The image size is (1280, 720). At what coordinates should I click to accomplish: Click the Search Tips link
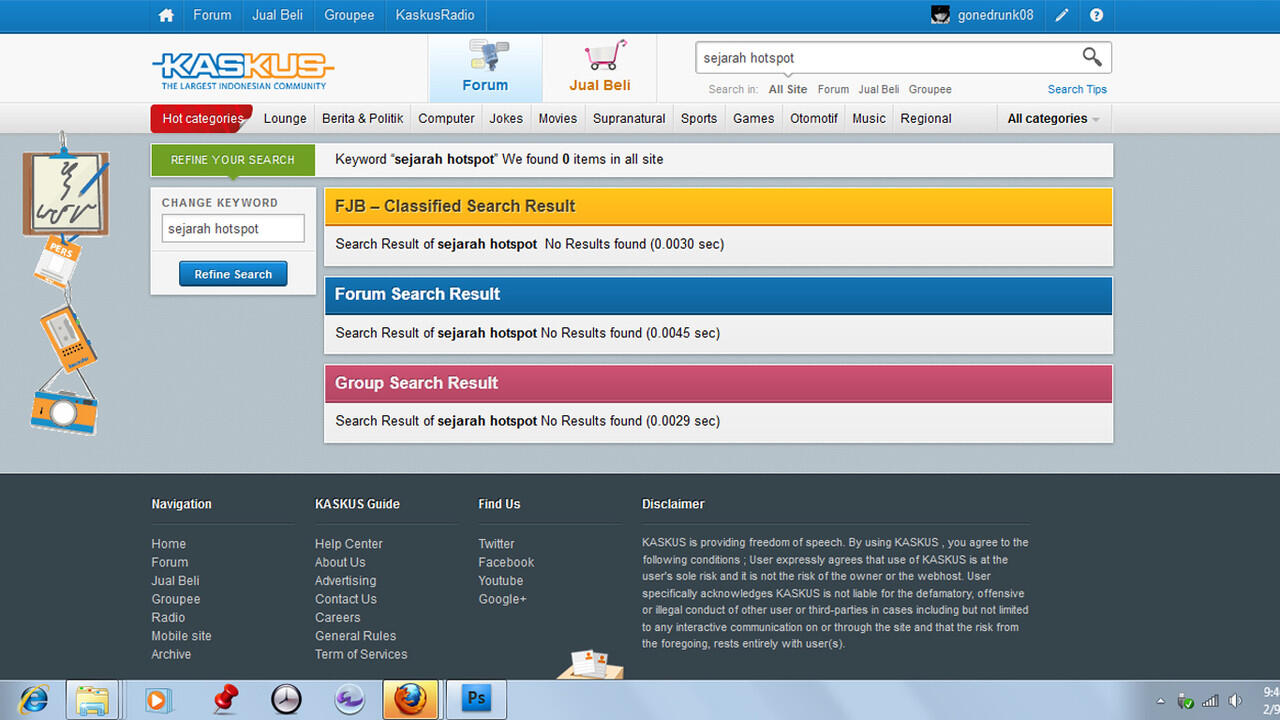coord(1077,89)
